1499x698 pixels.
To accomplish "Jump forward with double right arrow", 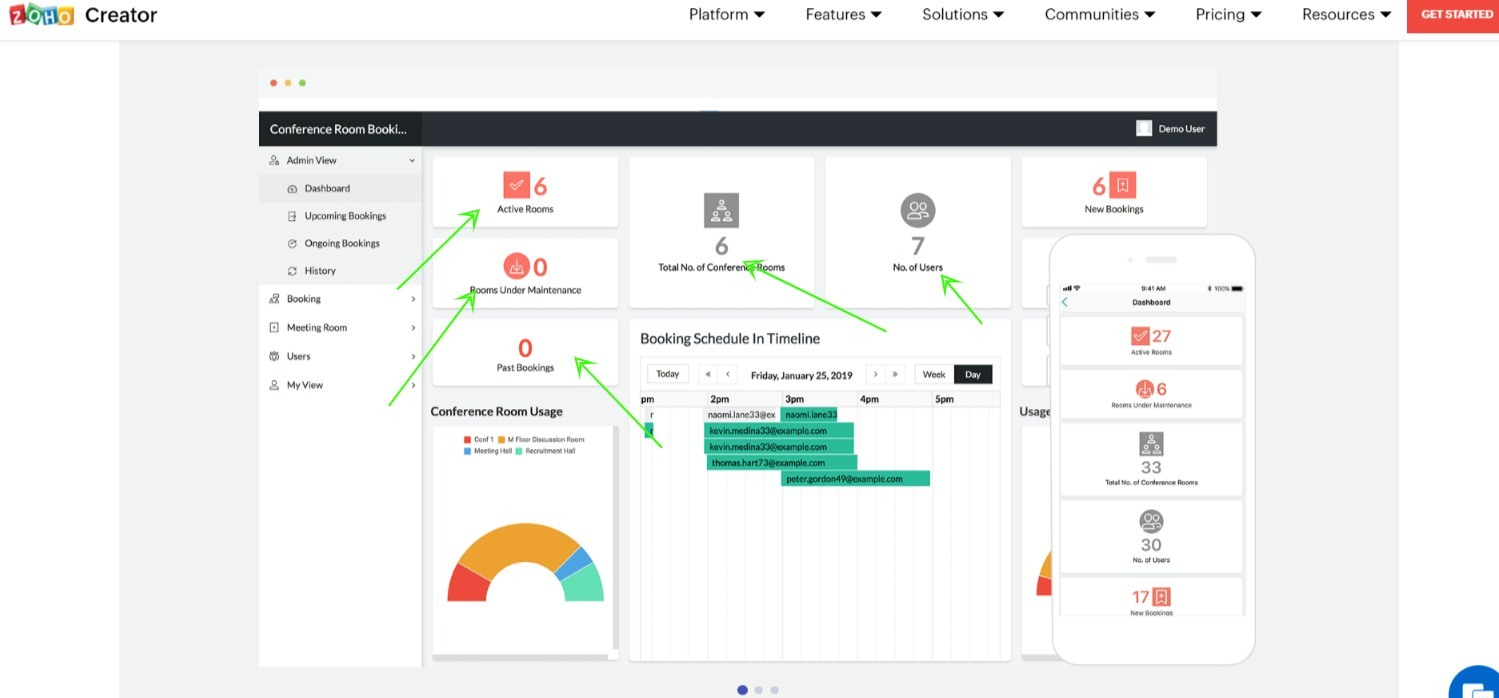I will coord(895,374).
